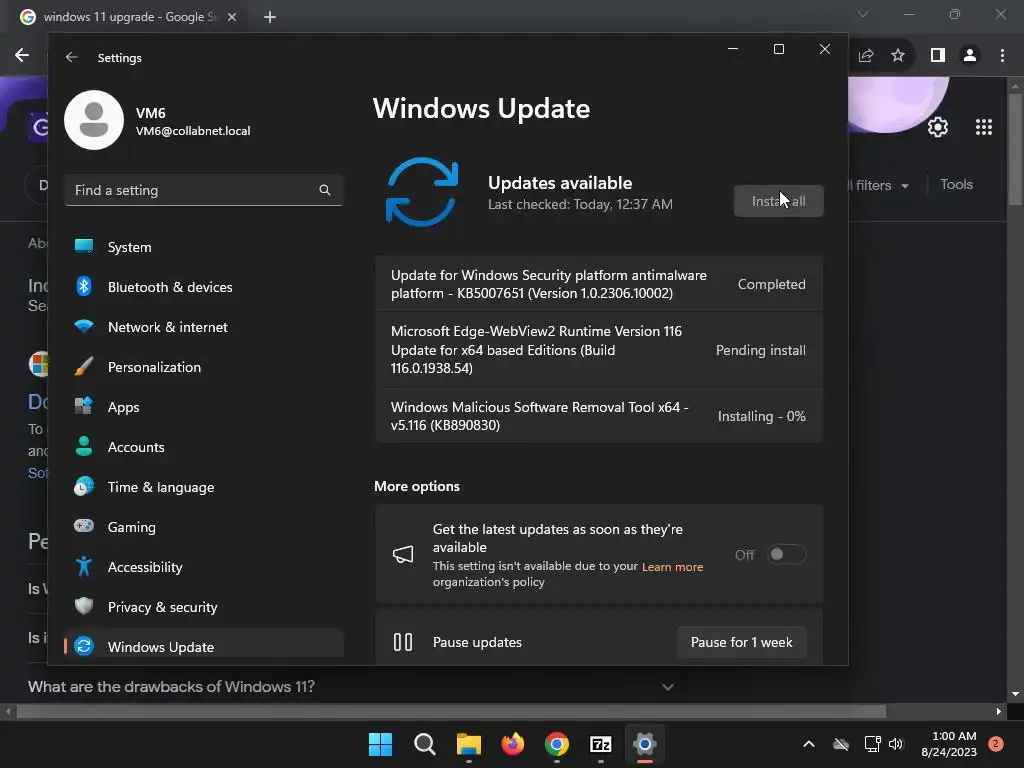Click the Pause updates icon

pyautogui.click(x=403, y=642)
